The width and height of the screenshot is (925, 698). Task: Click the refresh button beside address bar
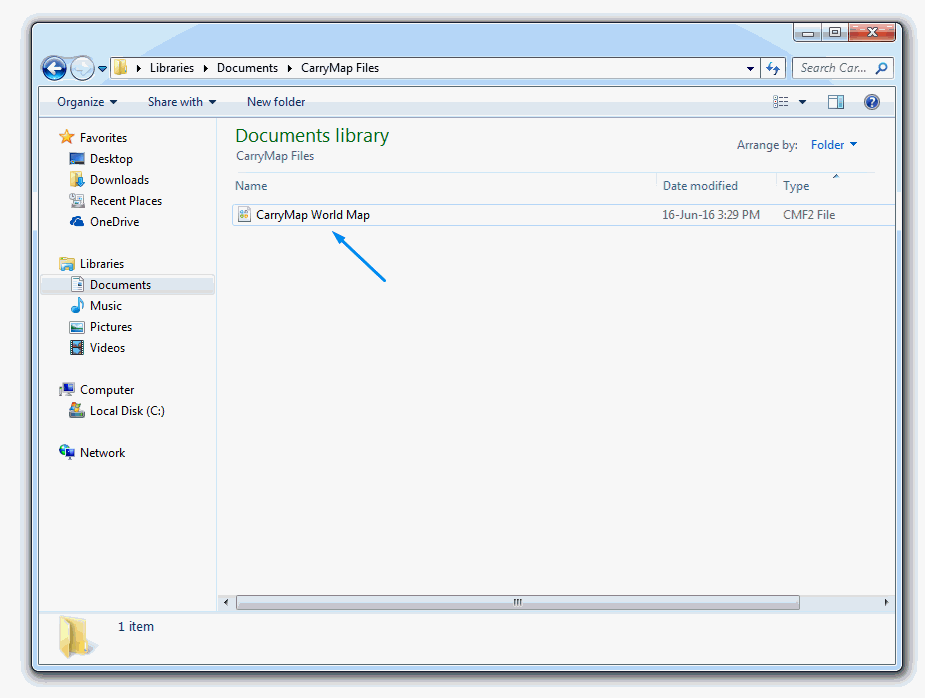pos(772,68)
